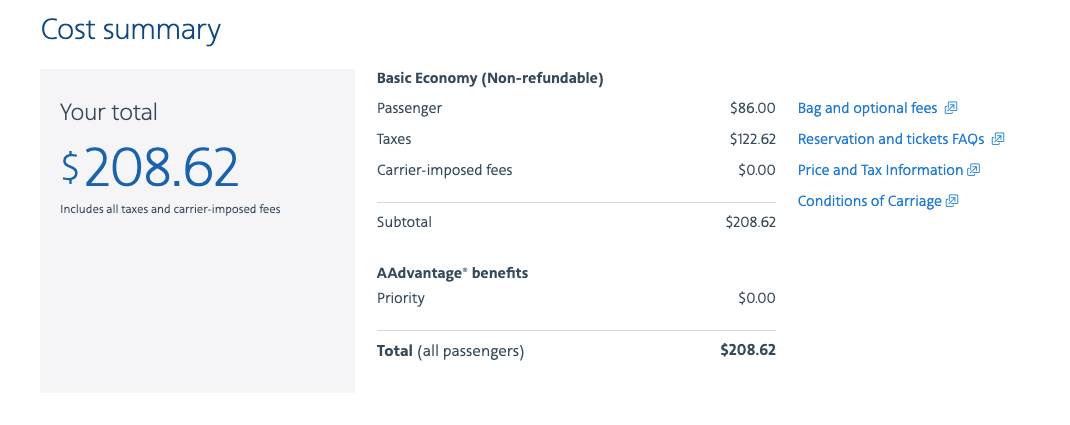The width and height of the screenshot is (1070, 425).
Task: Click the large $208.62 total amount
Action: click(x=150, y=168)
